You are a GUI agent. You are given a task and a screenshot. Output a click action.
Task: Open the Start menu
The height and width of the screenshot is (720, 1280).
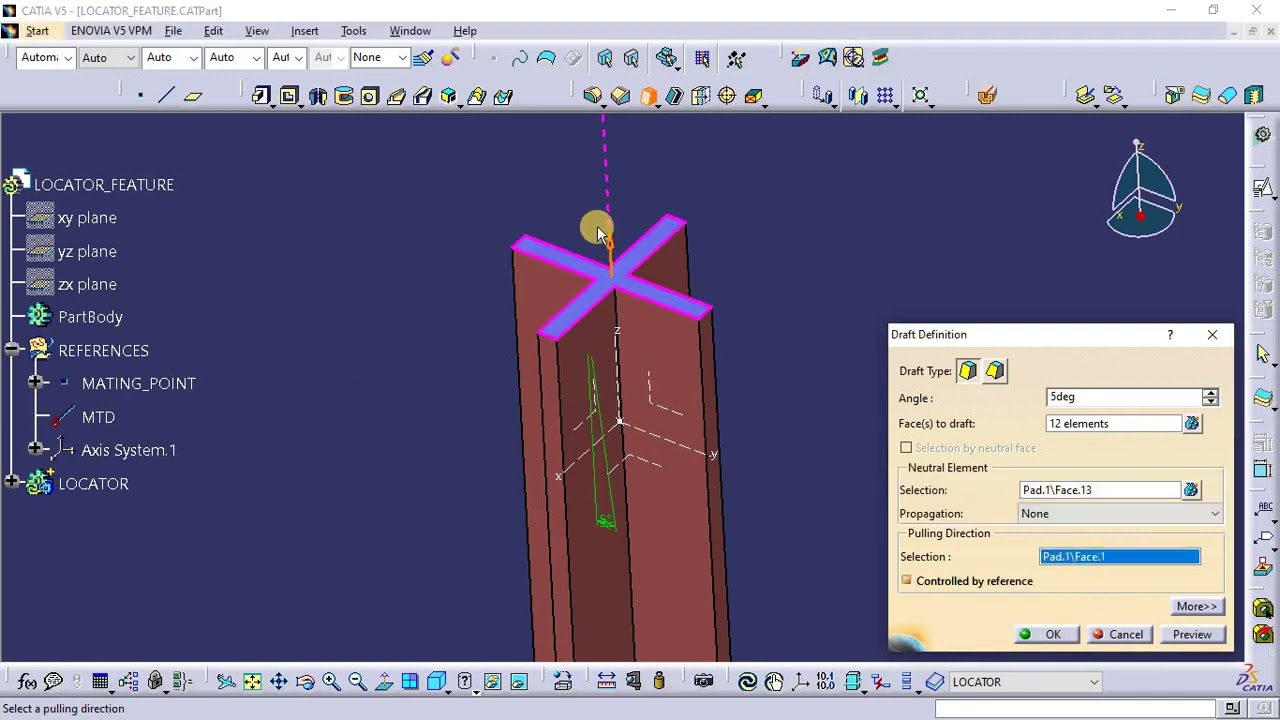[37, 31]
